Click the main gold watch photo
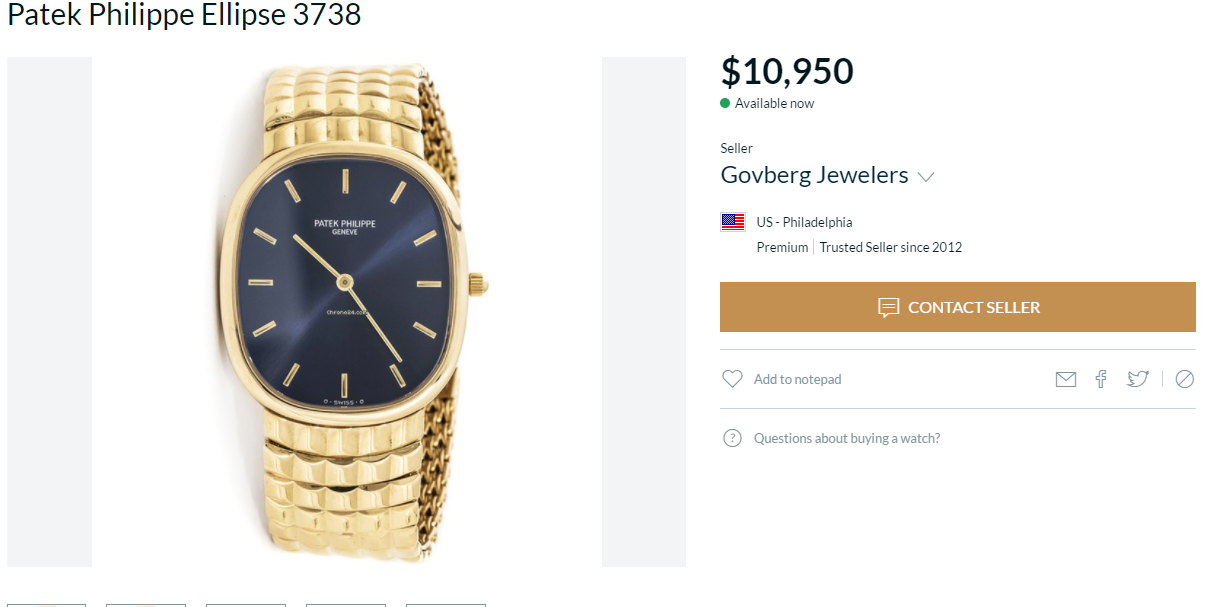1222x607 pixels. tap(346, 311)
